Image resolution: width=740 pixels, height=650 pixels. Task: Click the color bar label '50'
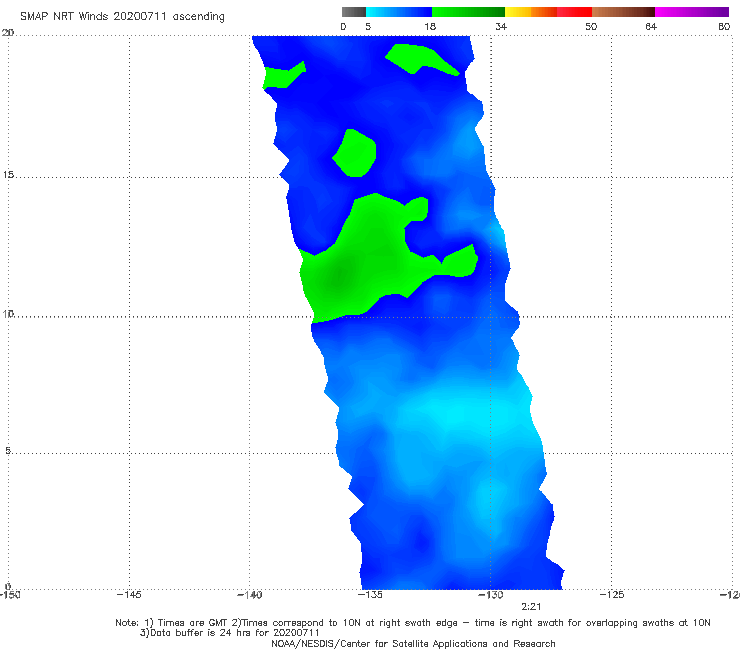[591, 27]
